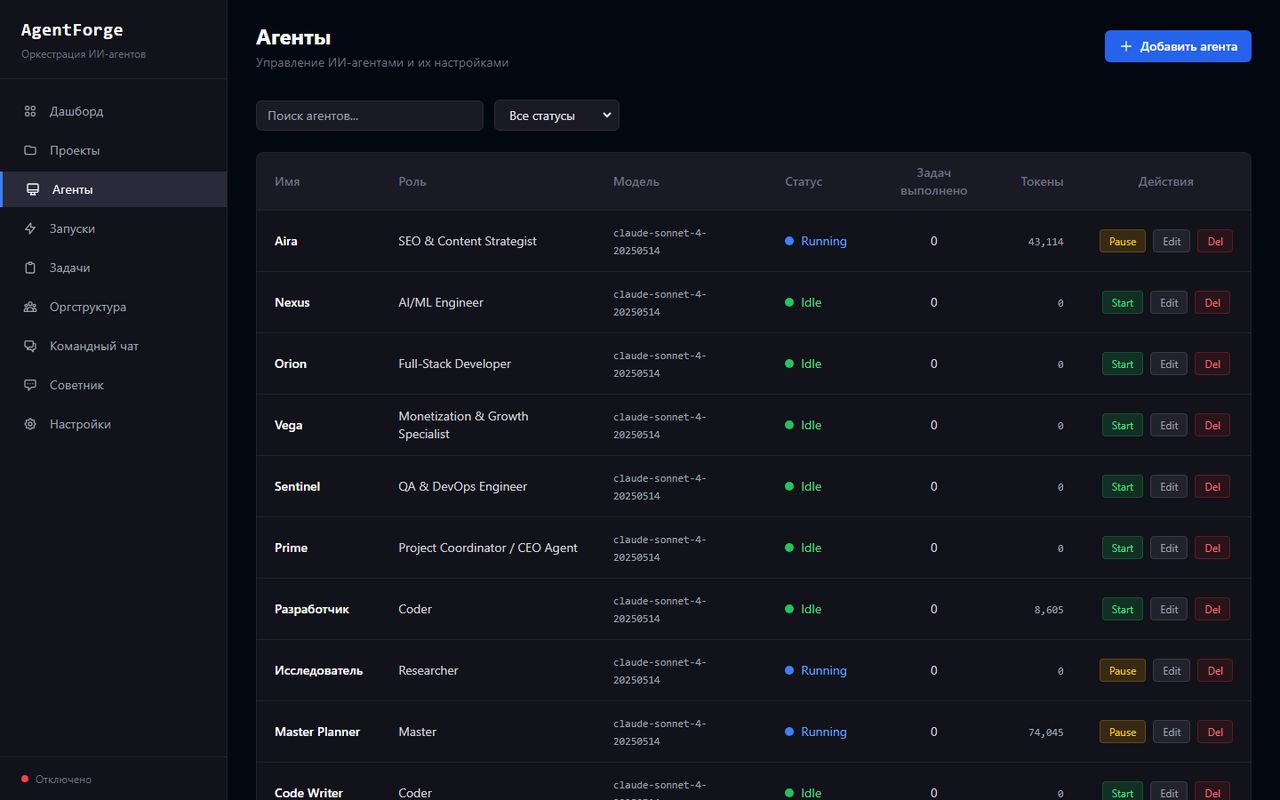Start the Nexus agent

point(1122,302)
